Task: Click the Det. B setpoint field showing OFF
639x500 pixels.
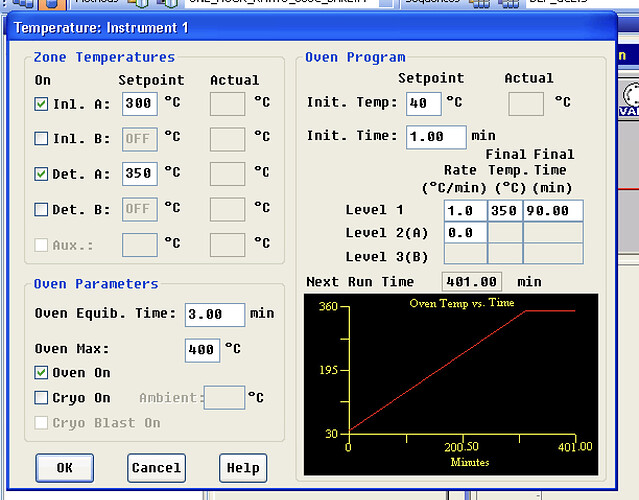Action: pyautogui.click(x=140, y=209)
